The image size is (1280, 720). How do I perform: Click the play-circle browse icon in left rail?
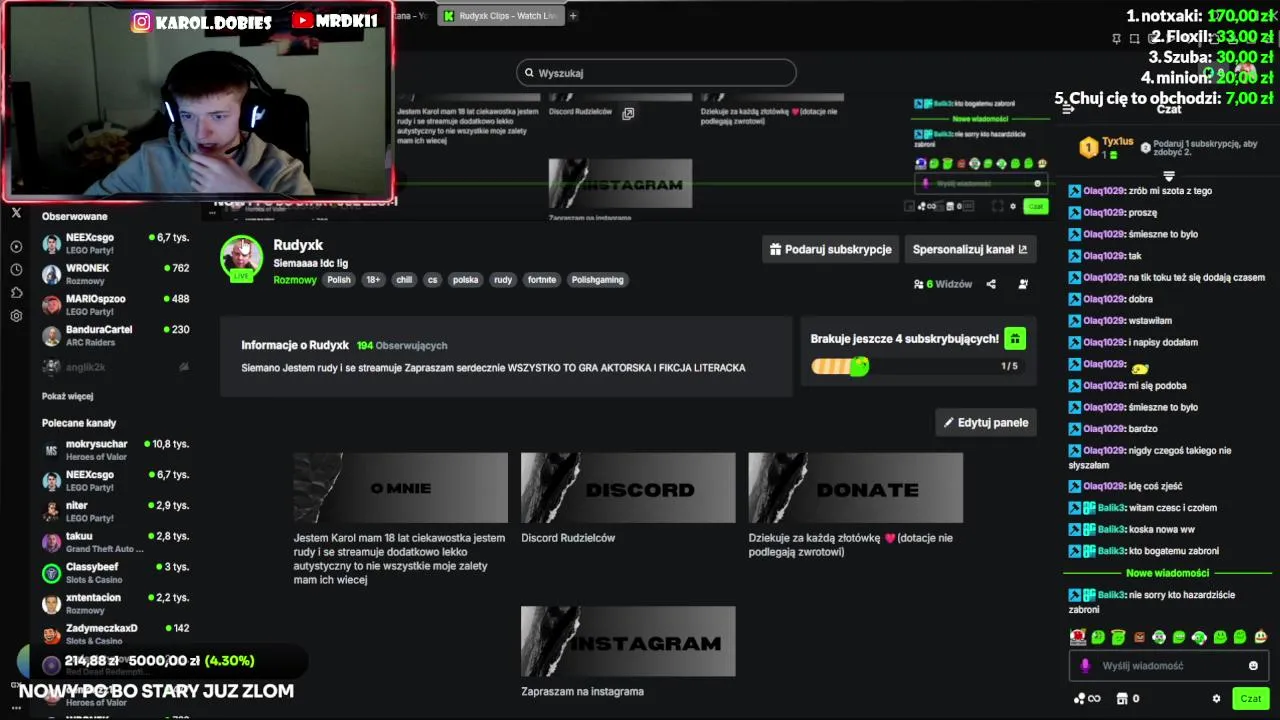(16, 246)
